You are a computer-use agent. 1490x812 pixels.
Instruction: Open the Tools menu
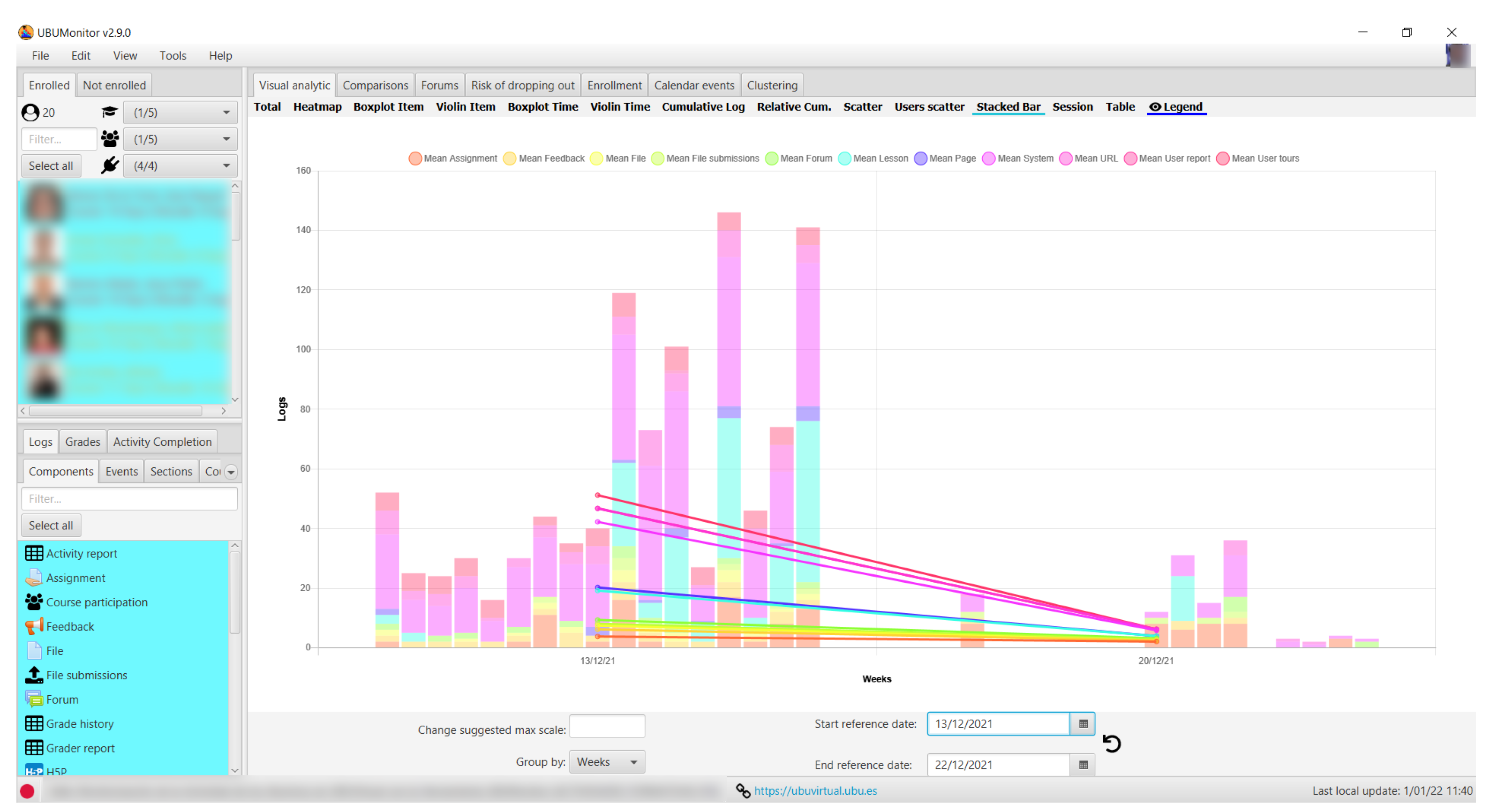[173, 55]
